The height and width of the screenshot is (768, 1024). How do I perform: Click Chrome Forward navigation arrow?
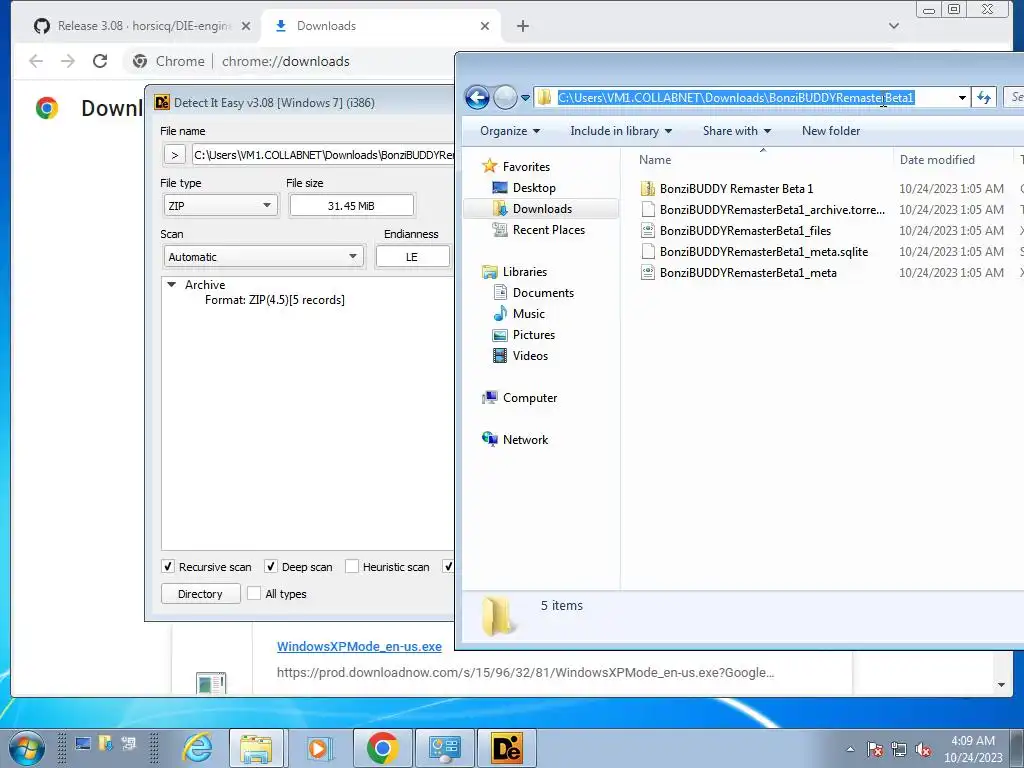point(68,61)
